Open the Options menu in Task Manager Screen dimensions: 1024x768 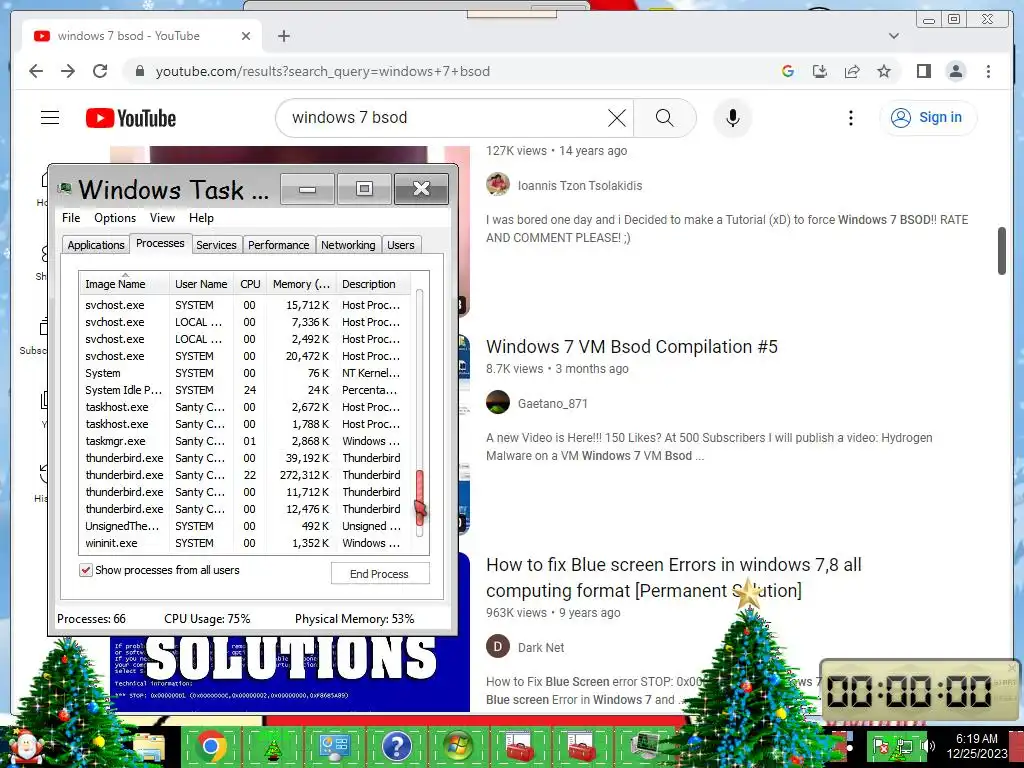[x=115, y=217]
